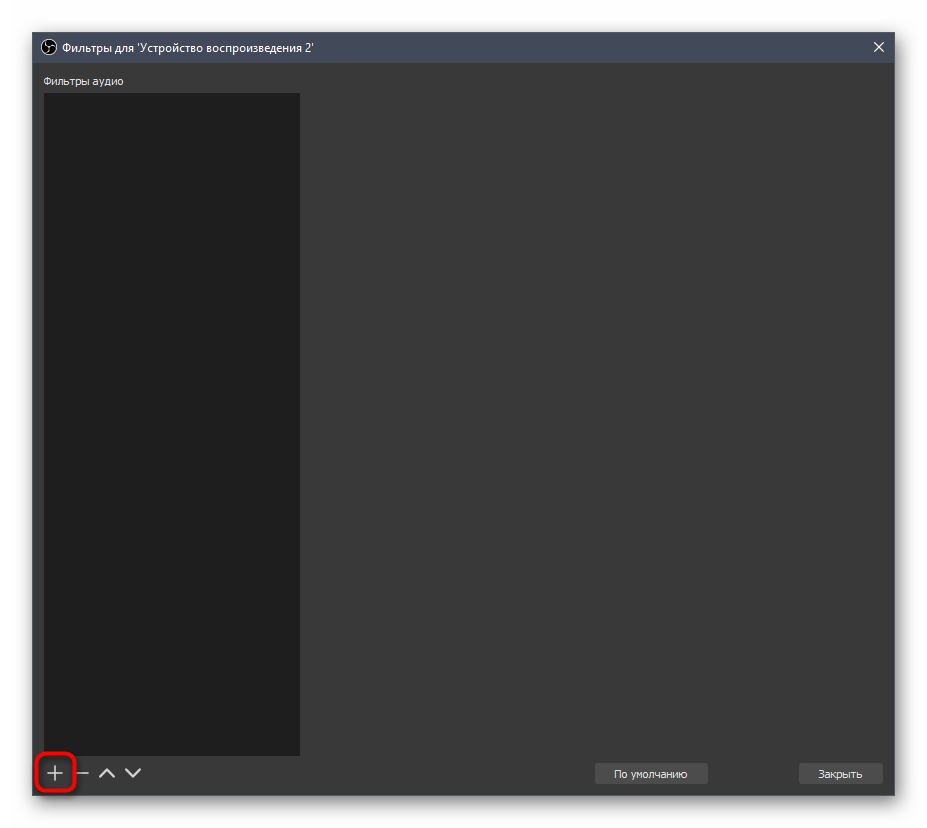This screenshot has width=927, height=828.
Task: Delete a filter using the minus button
Action: (83, 773)
